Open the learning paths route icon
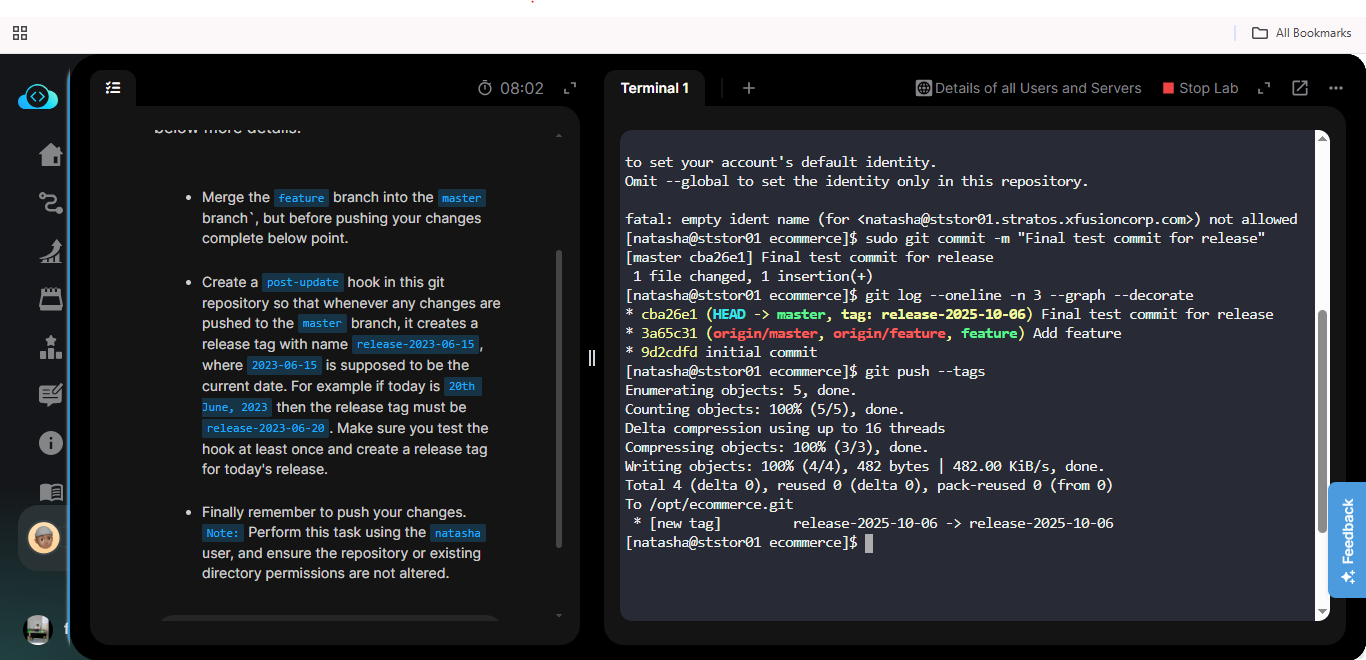 point(50,203)
